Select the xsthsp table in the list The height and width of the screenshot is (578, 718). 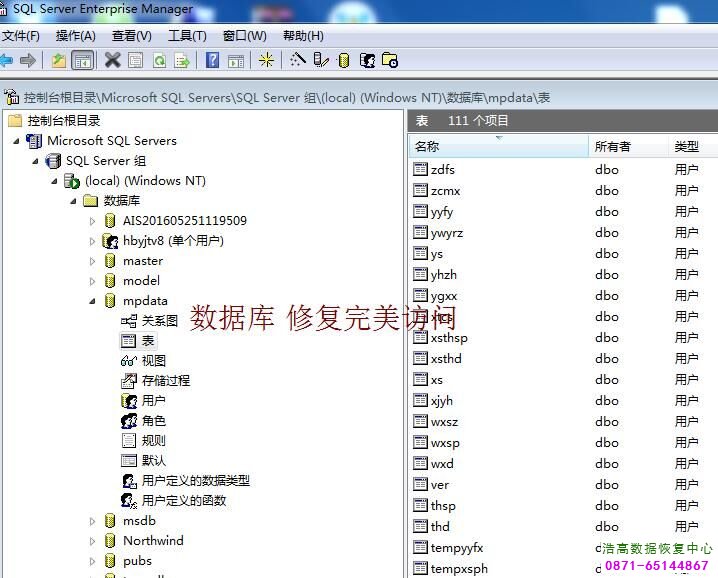449,338
